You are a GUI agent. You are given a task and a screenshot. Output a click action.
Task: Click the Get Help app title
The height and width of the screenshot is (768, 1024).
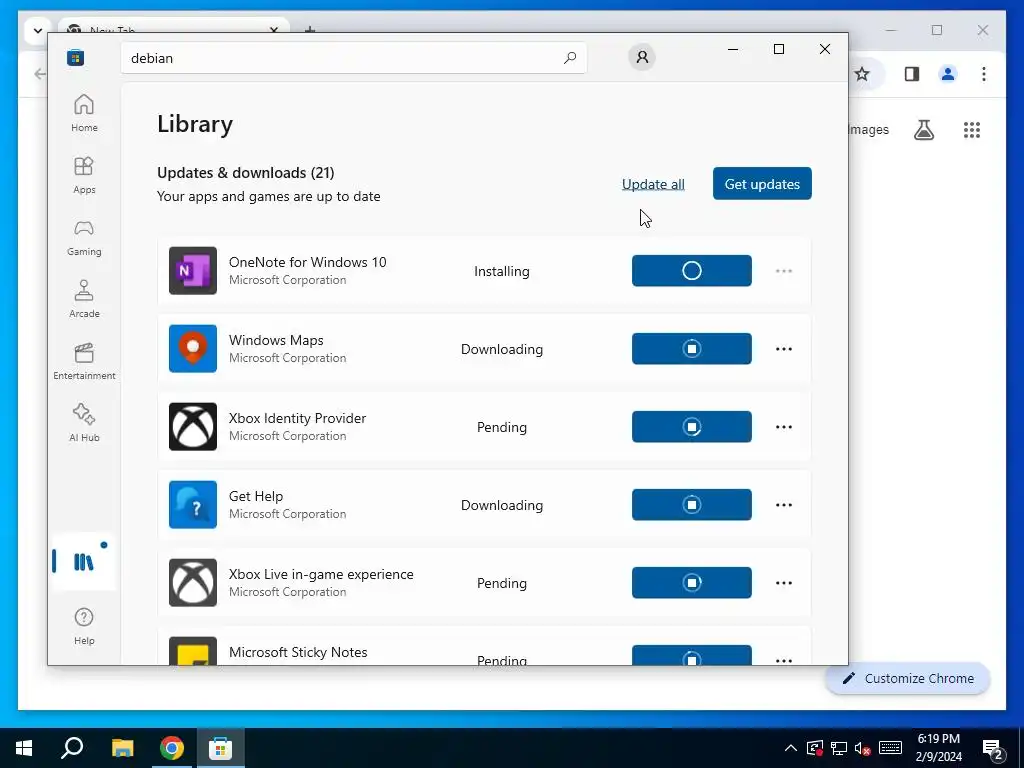click(x=256, y=496)
